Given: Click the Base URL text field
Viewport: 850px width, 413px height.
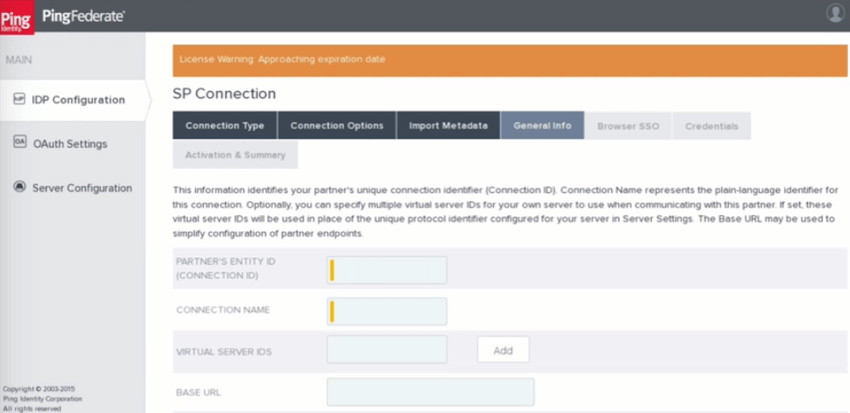Looking at the screenshot, I should click(x=430, y=392).
